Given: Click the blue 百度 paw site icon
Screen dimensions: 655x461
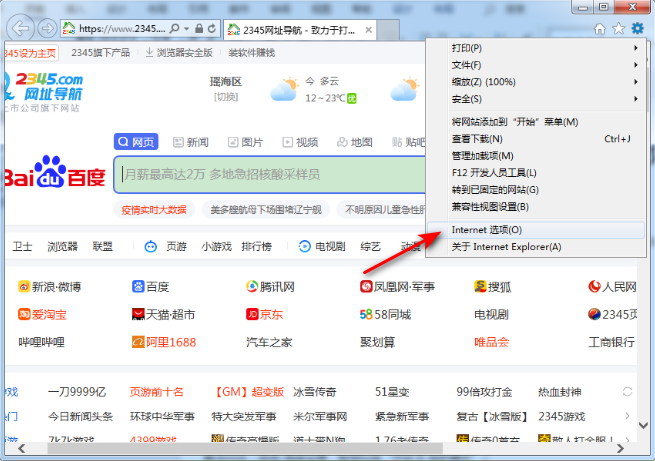Looking at the screenshot, I should pyautogui.click(x=138, y=287).
